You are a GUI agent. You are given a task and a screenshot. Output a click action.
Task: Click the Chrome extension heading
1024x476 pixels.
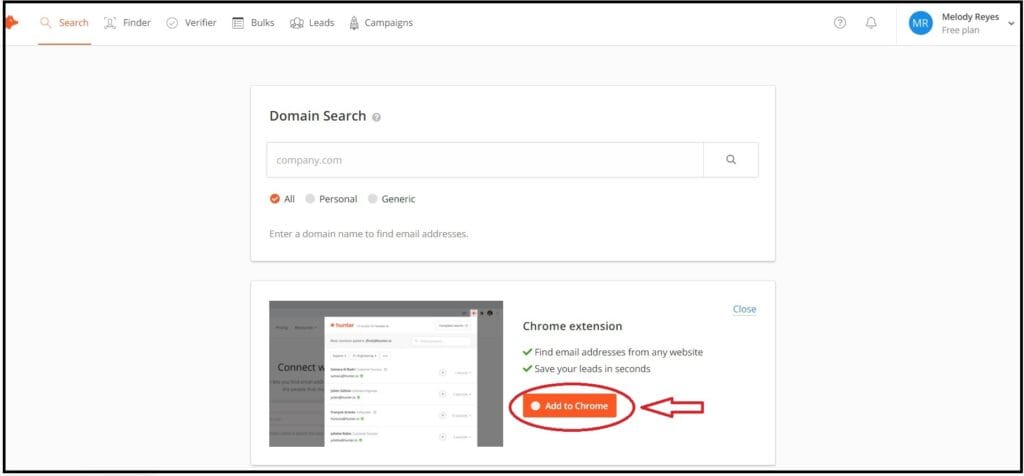tap(572, 326)
